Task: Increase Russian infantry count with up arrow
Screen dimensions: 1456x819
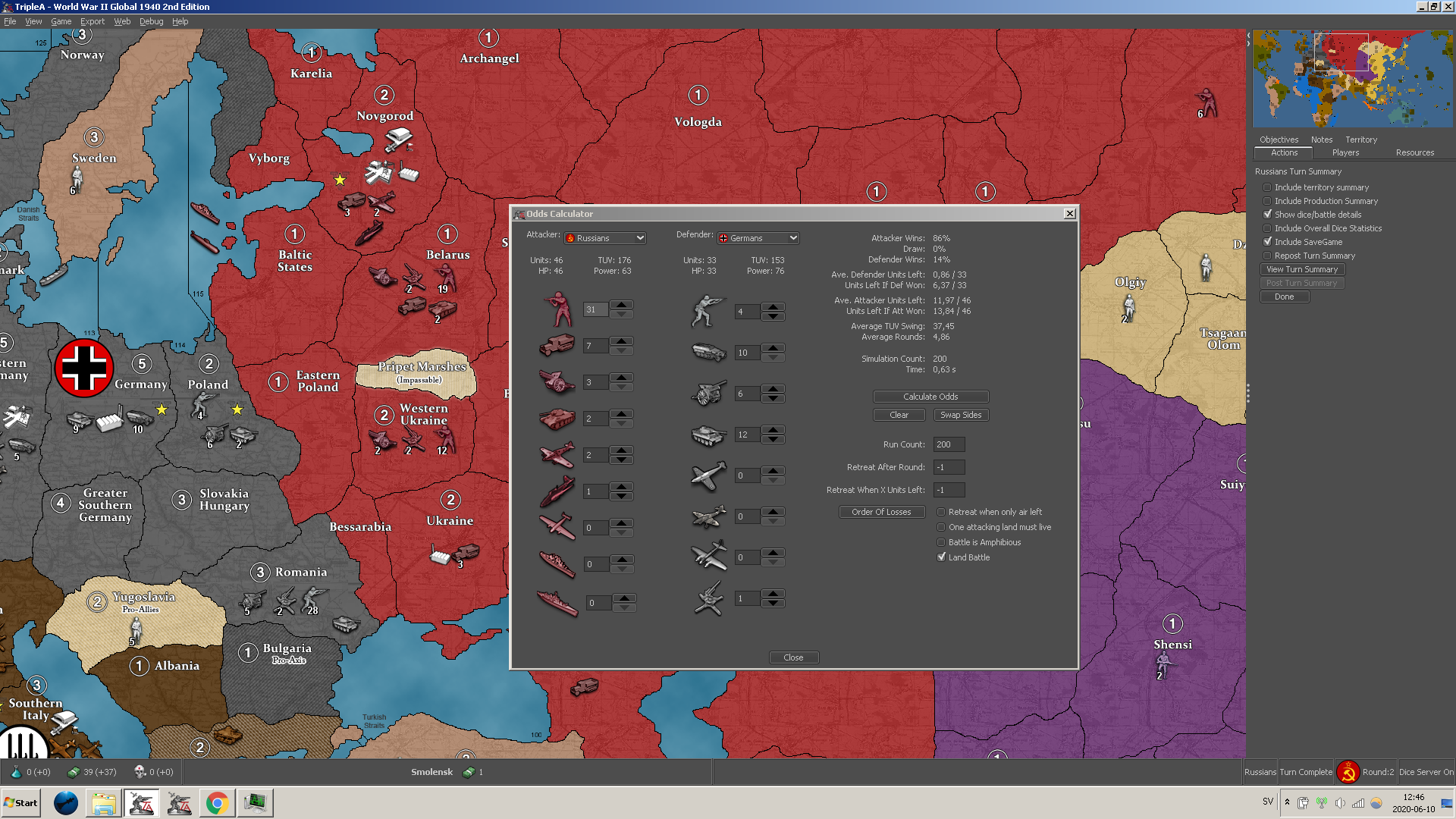Action: (x=622, y=305)
